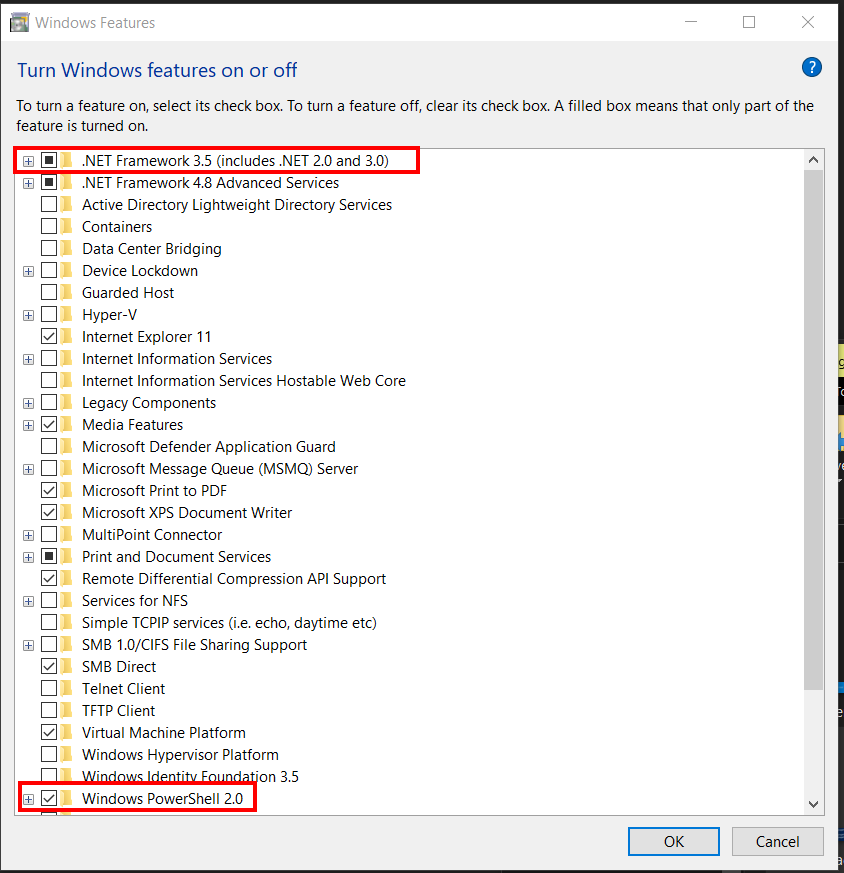Image resolution: width=844 pixels, height=873 pixels.
Task: Uncheck Microsoft XPS Document Writer
Action: point(49,512)
